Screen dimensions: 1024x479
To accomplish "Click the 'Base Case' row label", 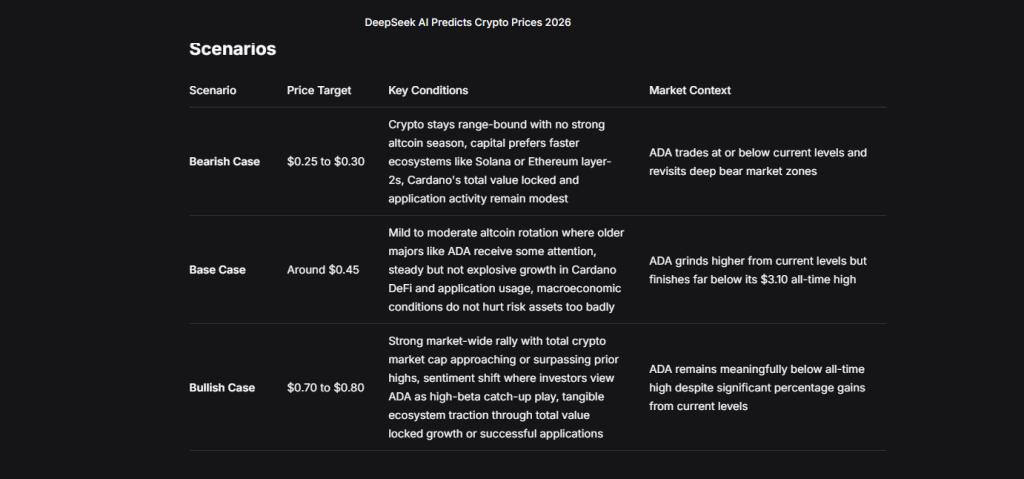I will (x=218, y=270).
